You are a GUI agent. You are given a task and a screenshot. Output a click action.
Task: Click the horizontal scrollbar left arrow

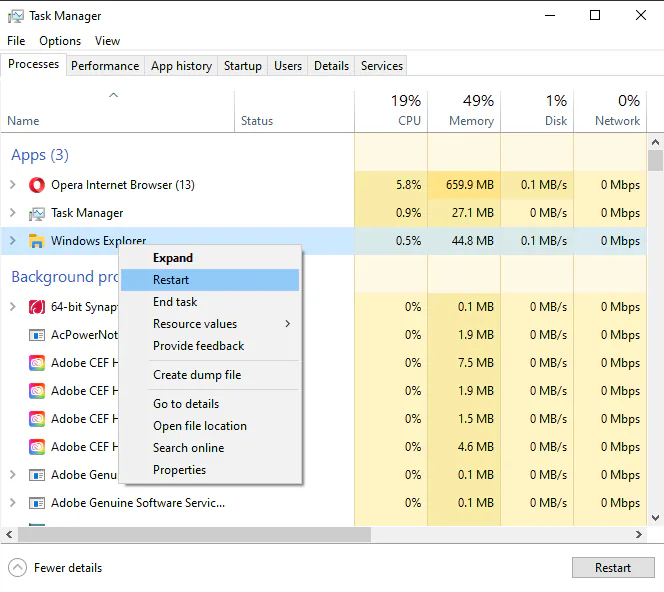(x=9, y=534)
